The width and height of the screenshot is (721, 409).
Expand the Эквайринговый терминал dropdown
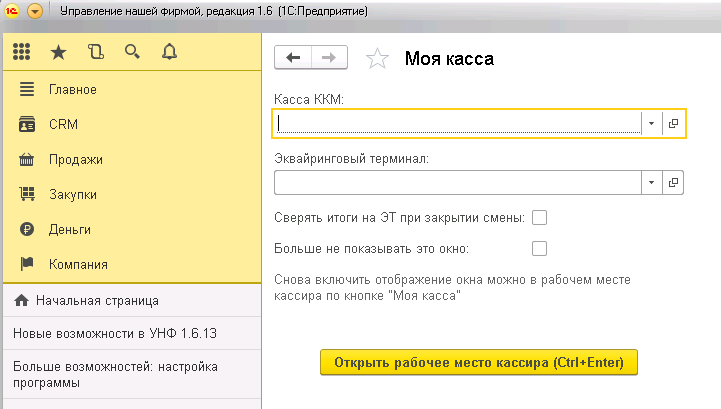point(652,183)
